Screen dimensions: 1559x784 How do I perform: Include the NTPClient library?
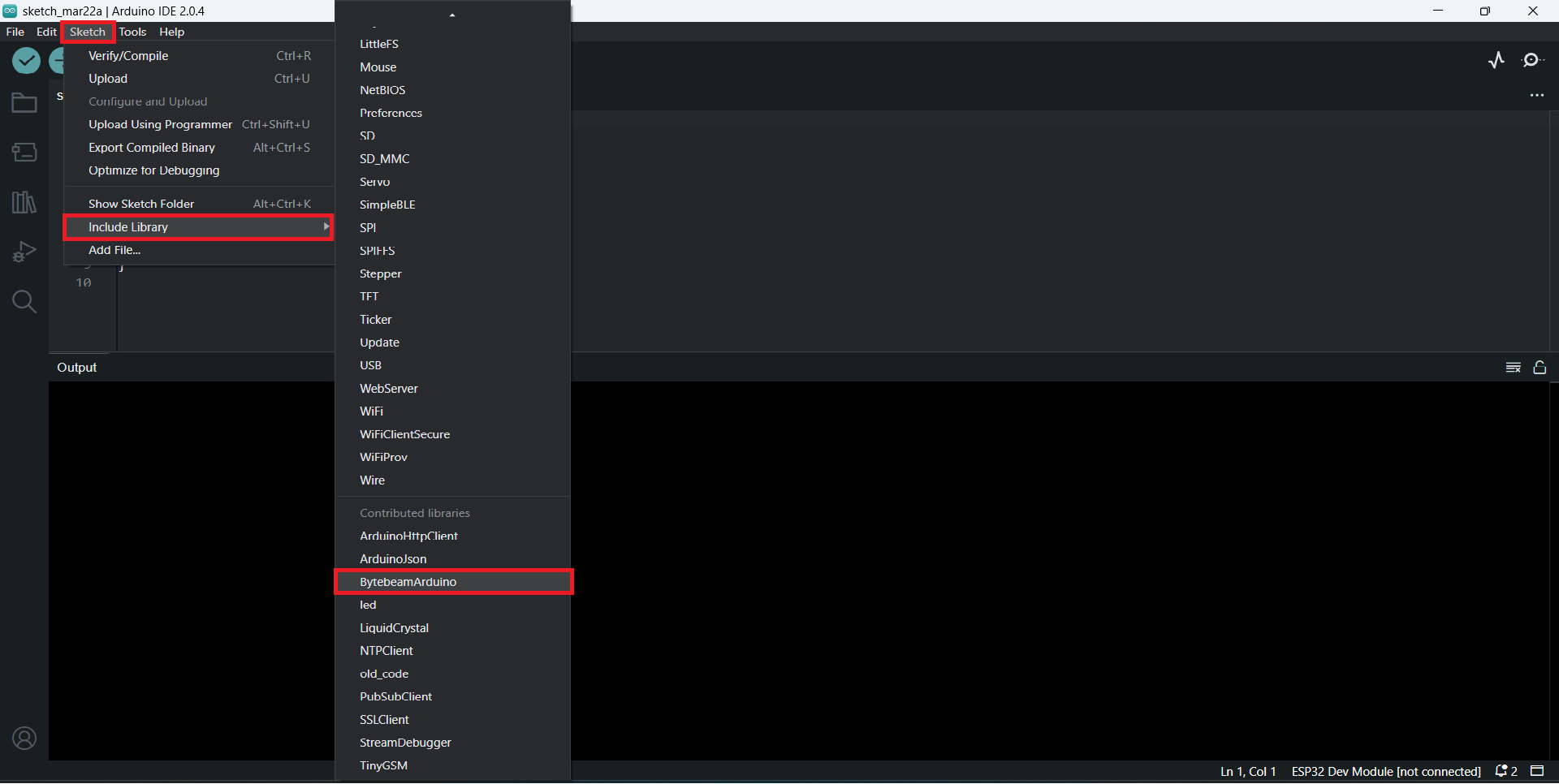[x=453, y=651]
